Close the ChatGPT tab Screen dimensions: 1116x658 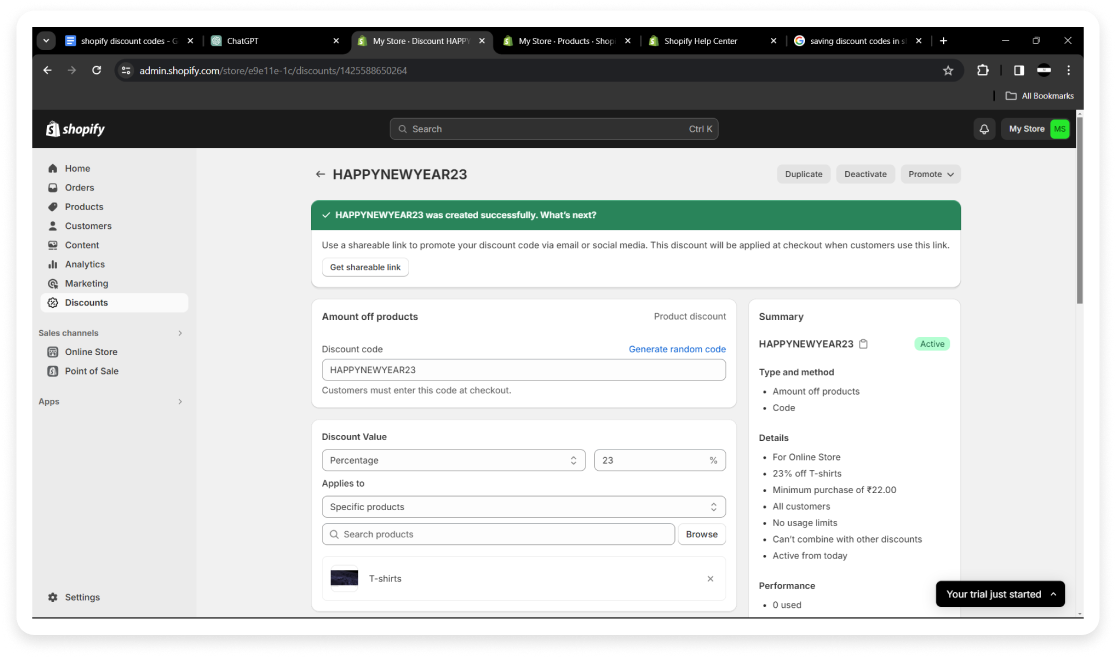[336, 41]
